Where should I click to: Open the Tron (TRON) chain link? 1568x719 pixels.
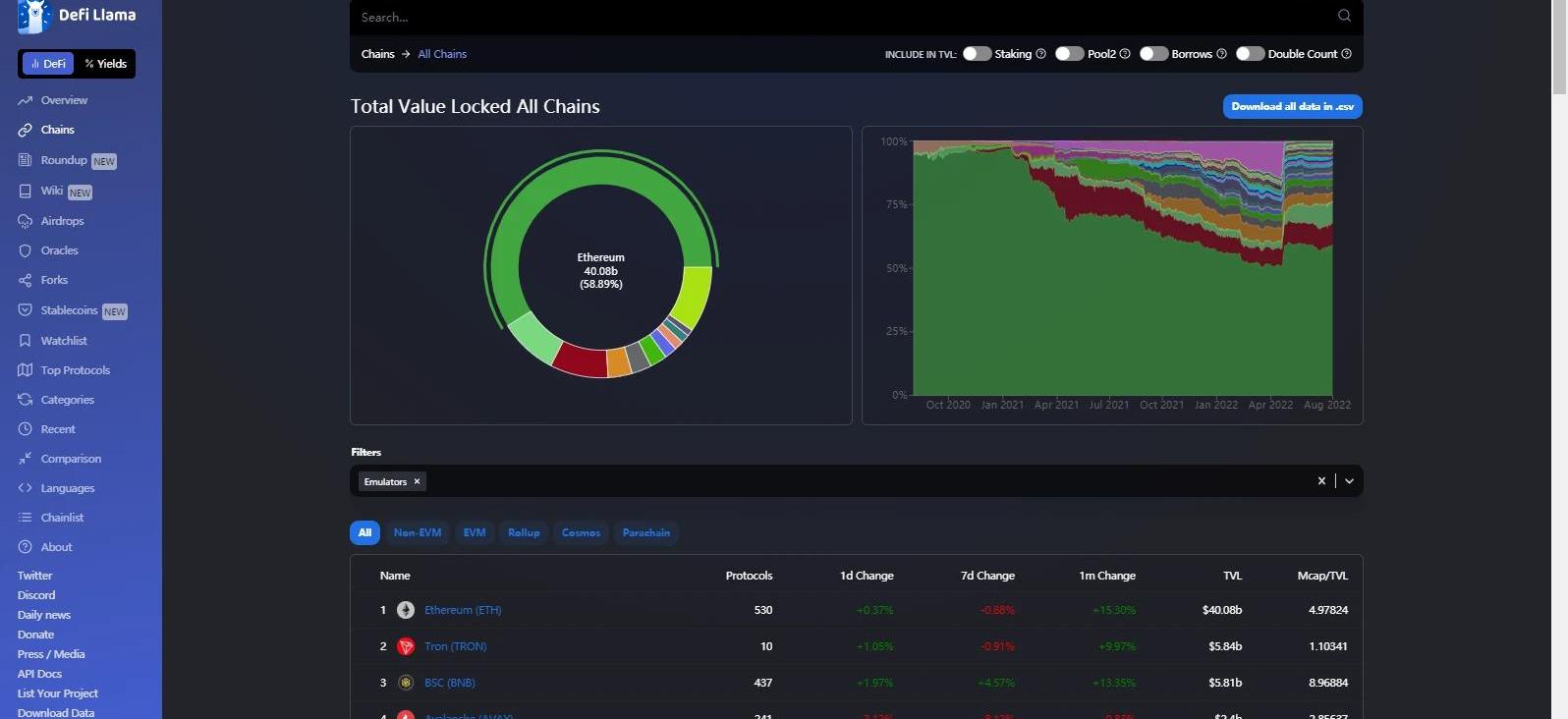tap(455, 646)
